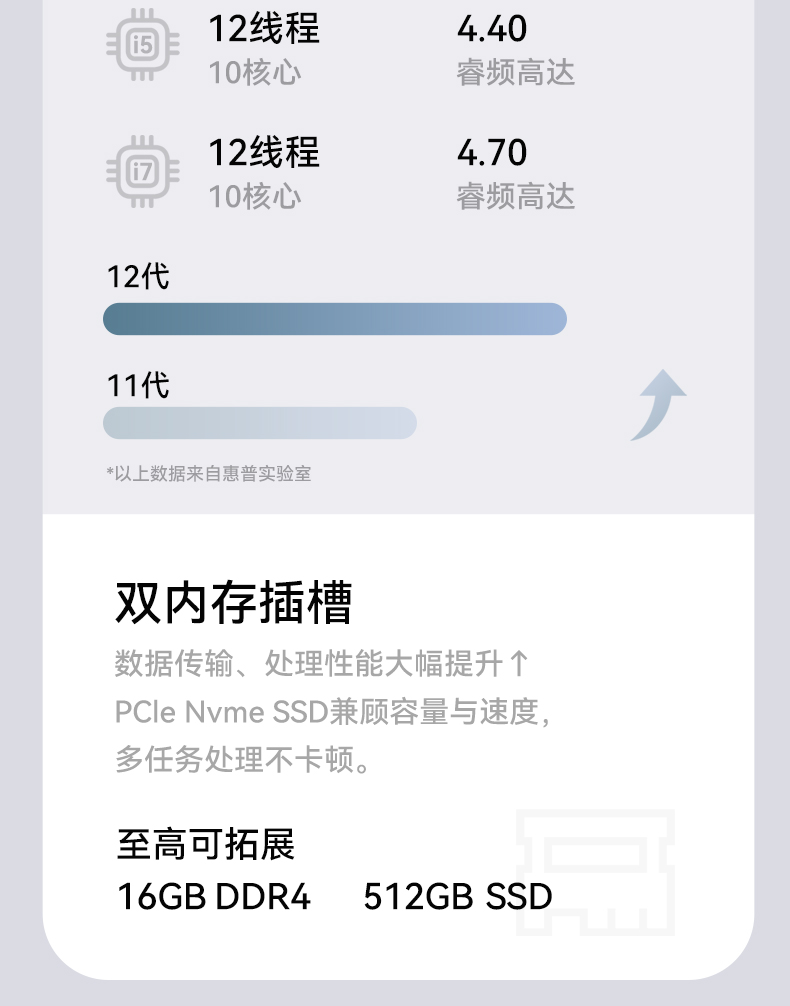The image size is (790, 1006).
Task: Click the i7 processor chip icon
Action: point(143,171)
